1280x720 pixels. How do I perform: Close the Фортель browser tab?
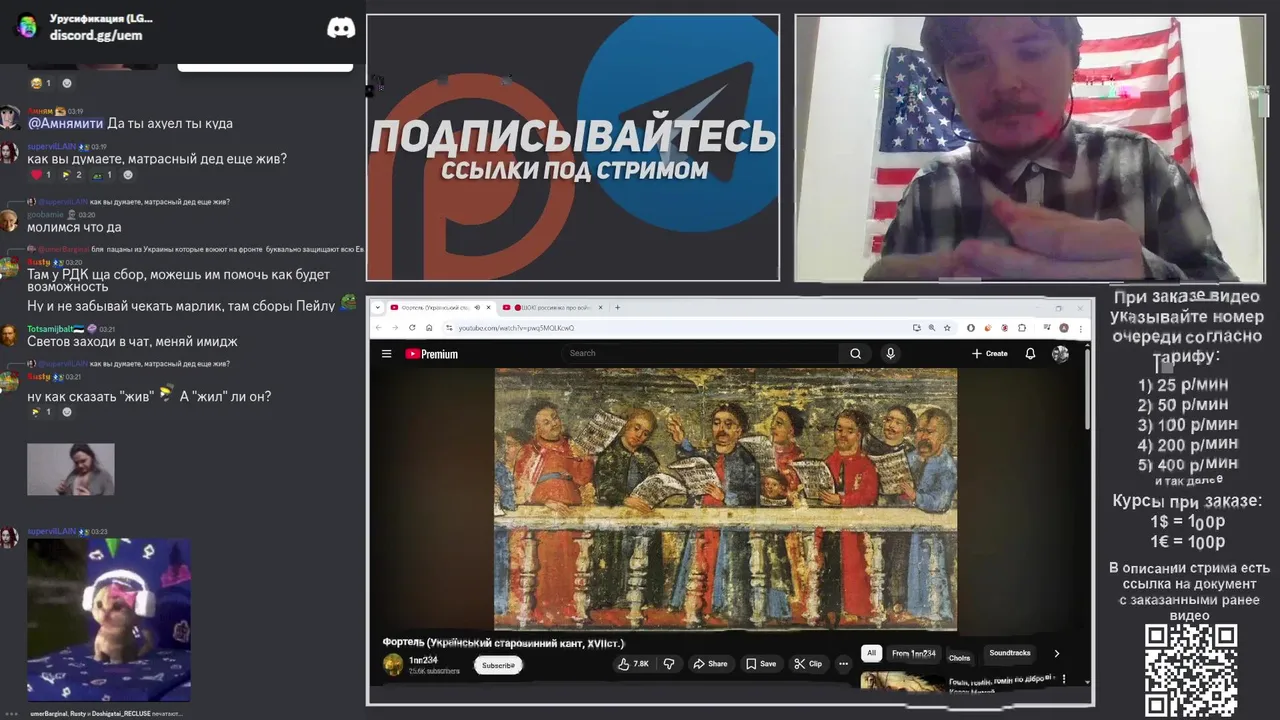[488, 307]
